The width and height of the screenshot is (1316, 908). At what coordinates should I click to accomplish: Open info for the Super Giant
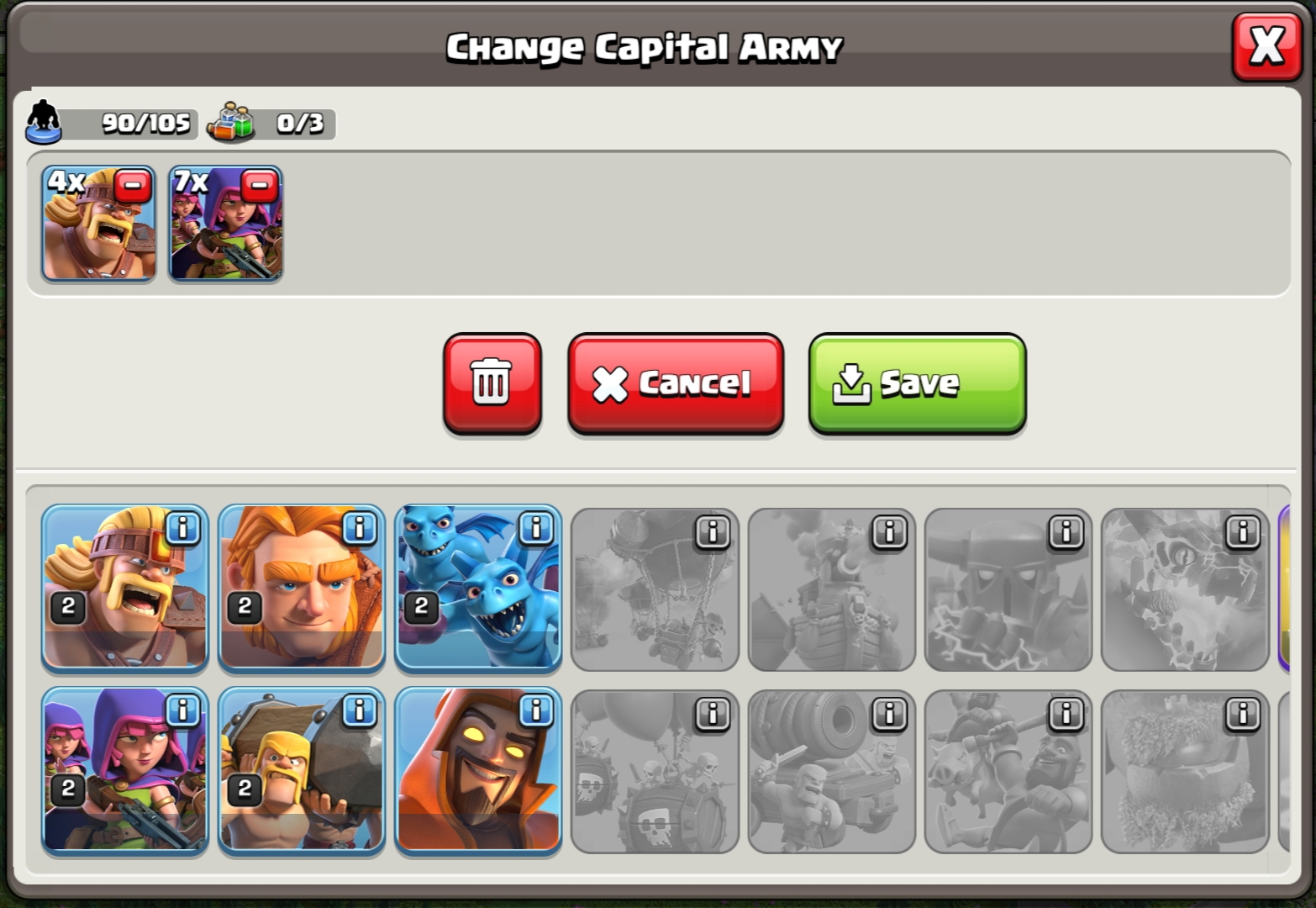tap(360, 529)
